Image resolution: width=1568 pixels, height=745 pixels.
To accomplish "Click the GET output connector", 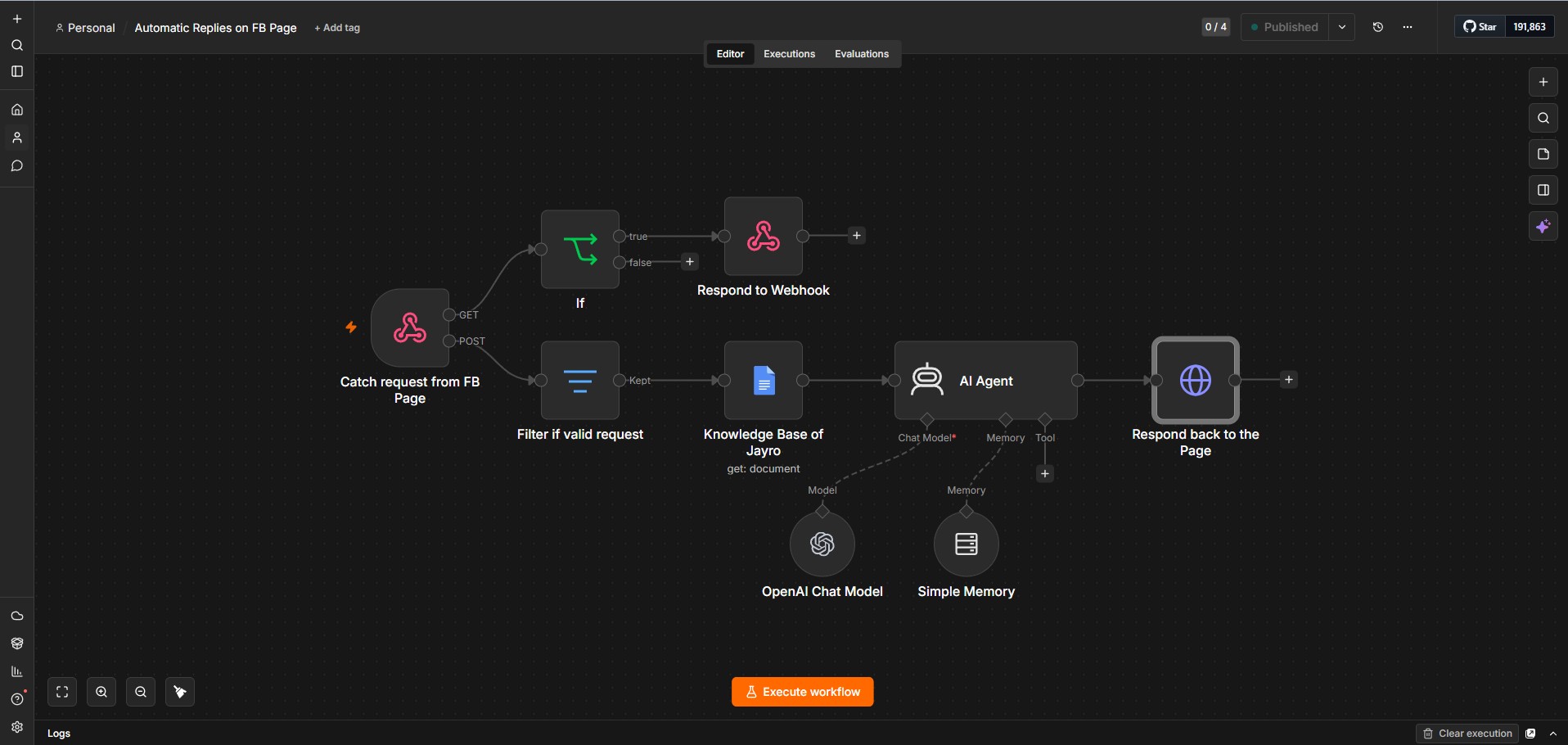I will tap(449, 314).
